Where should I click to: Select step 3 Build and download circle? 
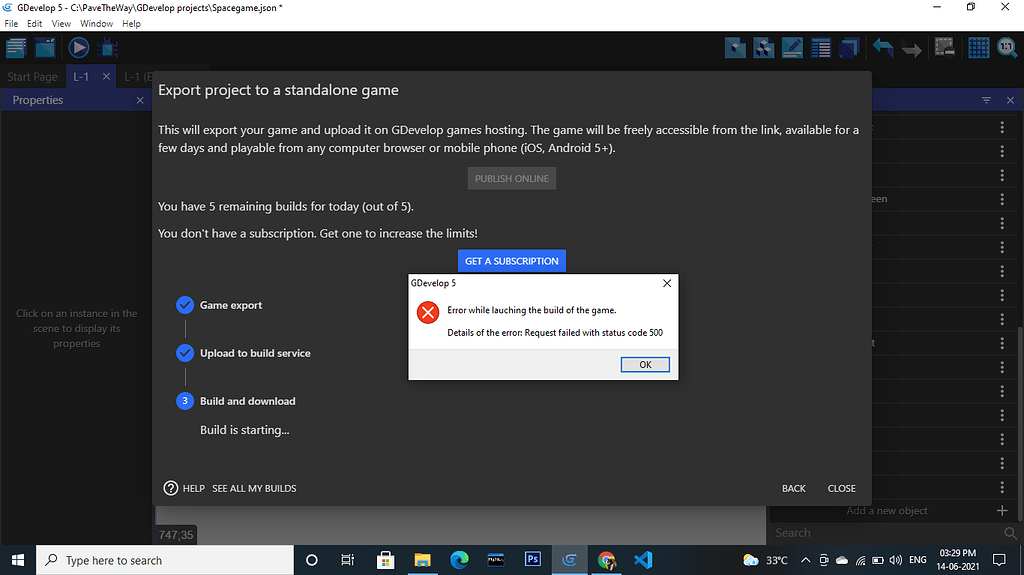[185, 401]
